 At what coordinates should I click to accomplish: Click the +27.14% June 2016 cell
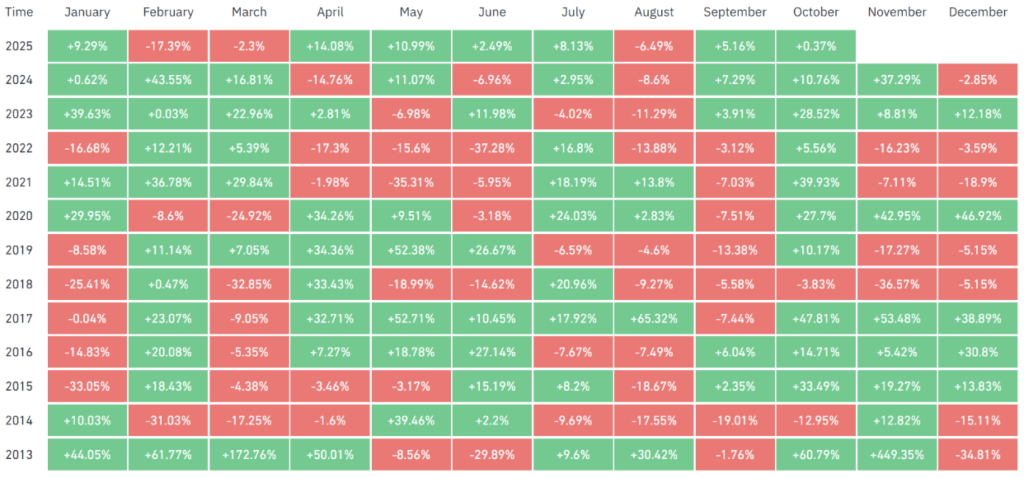[492, 353]
